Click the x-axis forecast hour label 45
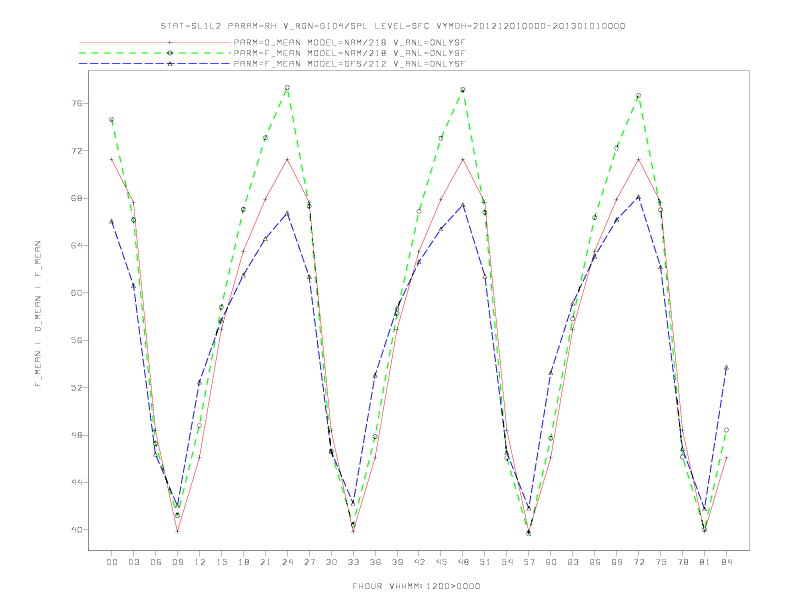This screenshot has height=612, width=792. coord(441,562)
